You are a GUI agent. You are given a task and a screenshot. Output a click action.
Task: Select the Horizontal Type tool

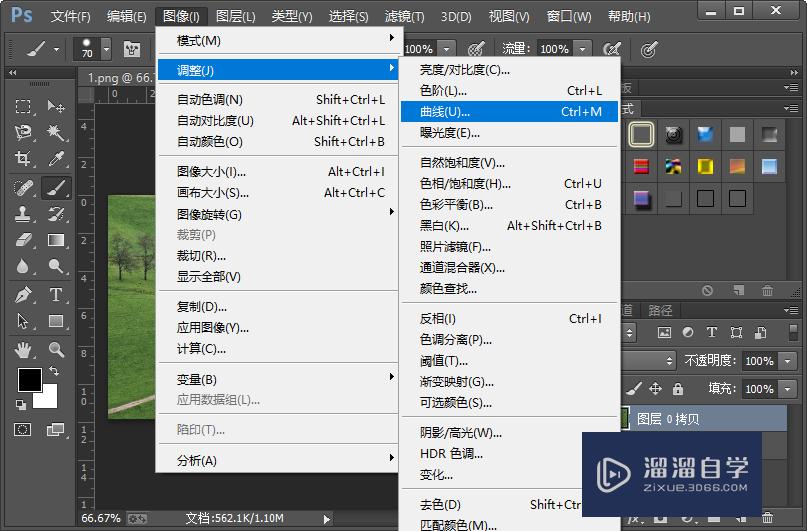(x=56, y=295)
